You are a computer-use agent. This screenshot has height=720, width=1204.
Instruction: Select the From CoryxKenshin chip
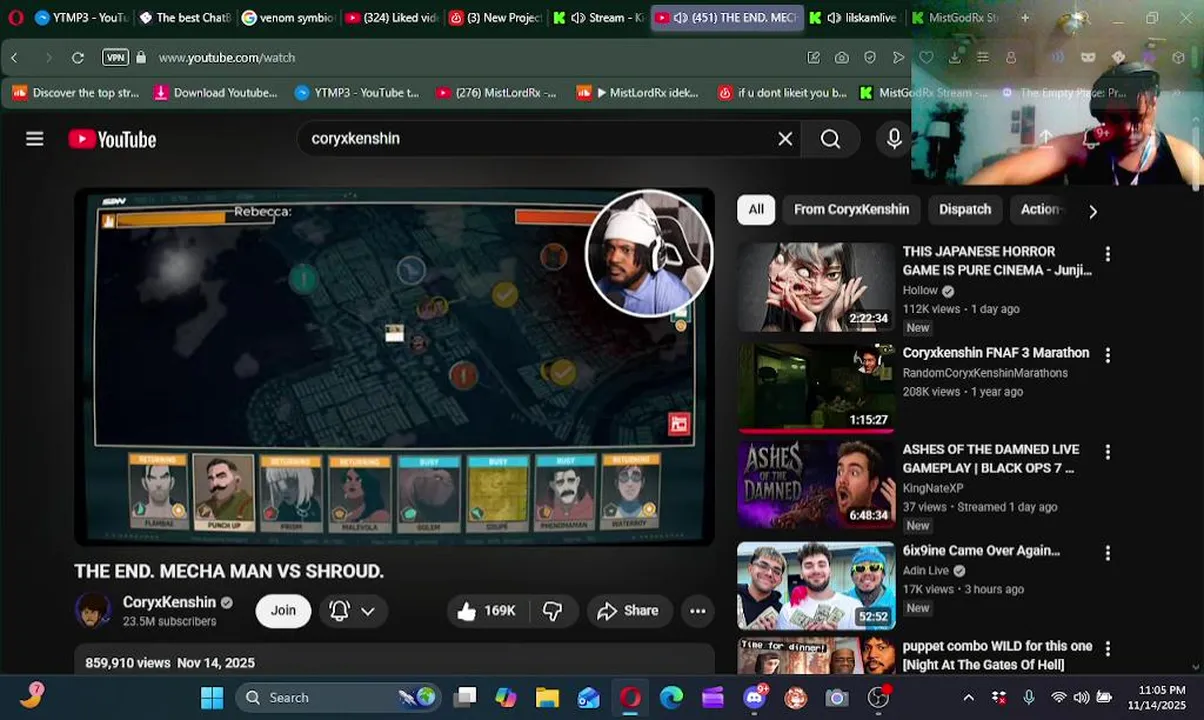pyautogui.click(x=851, y=209)
